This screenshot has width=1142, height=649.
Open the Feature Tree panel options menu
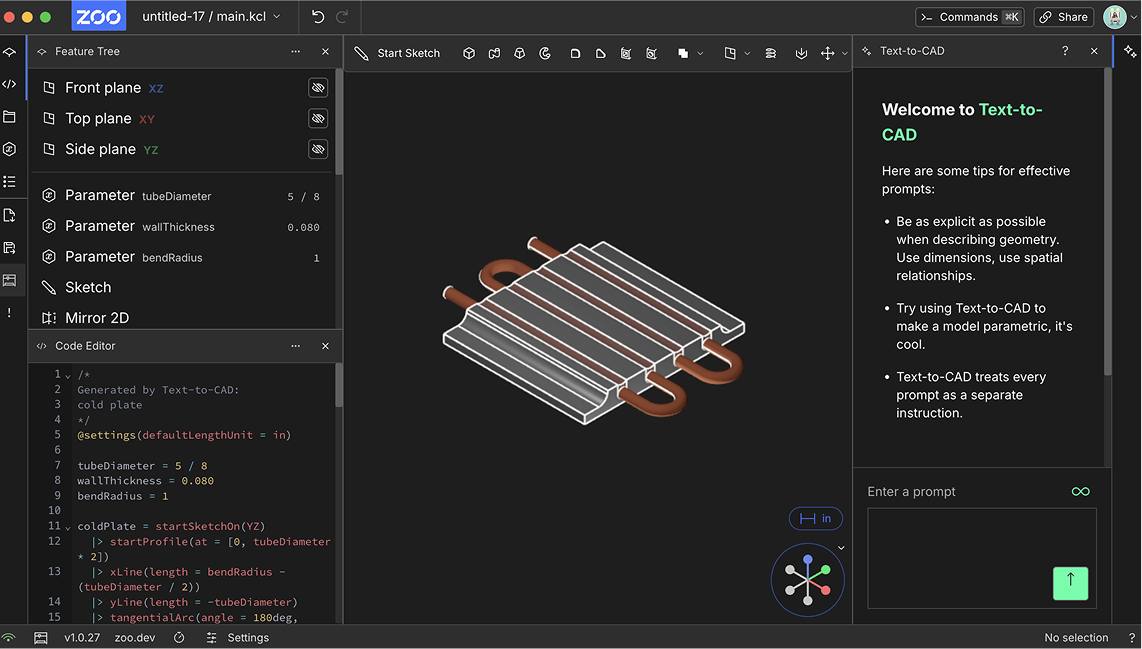295,51
